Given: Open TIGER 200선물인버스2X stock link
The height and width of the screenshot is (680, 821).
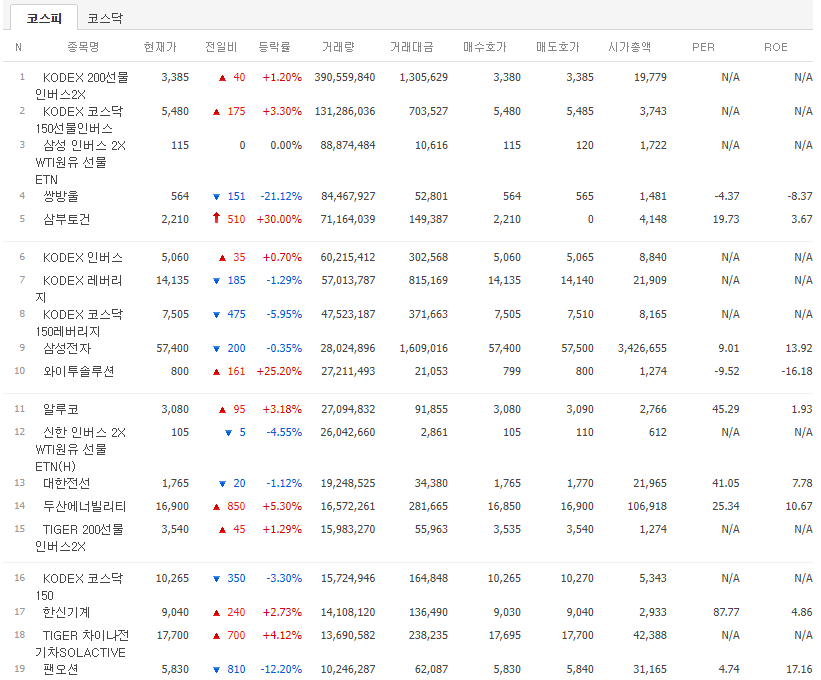Looking at the screenshot, I should [x=80, y=538].
